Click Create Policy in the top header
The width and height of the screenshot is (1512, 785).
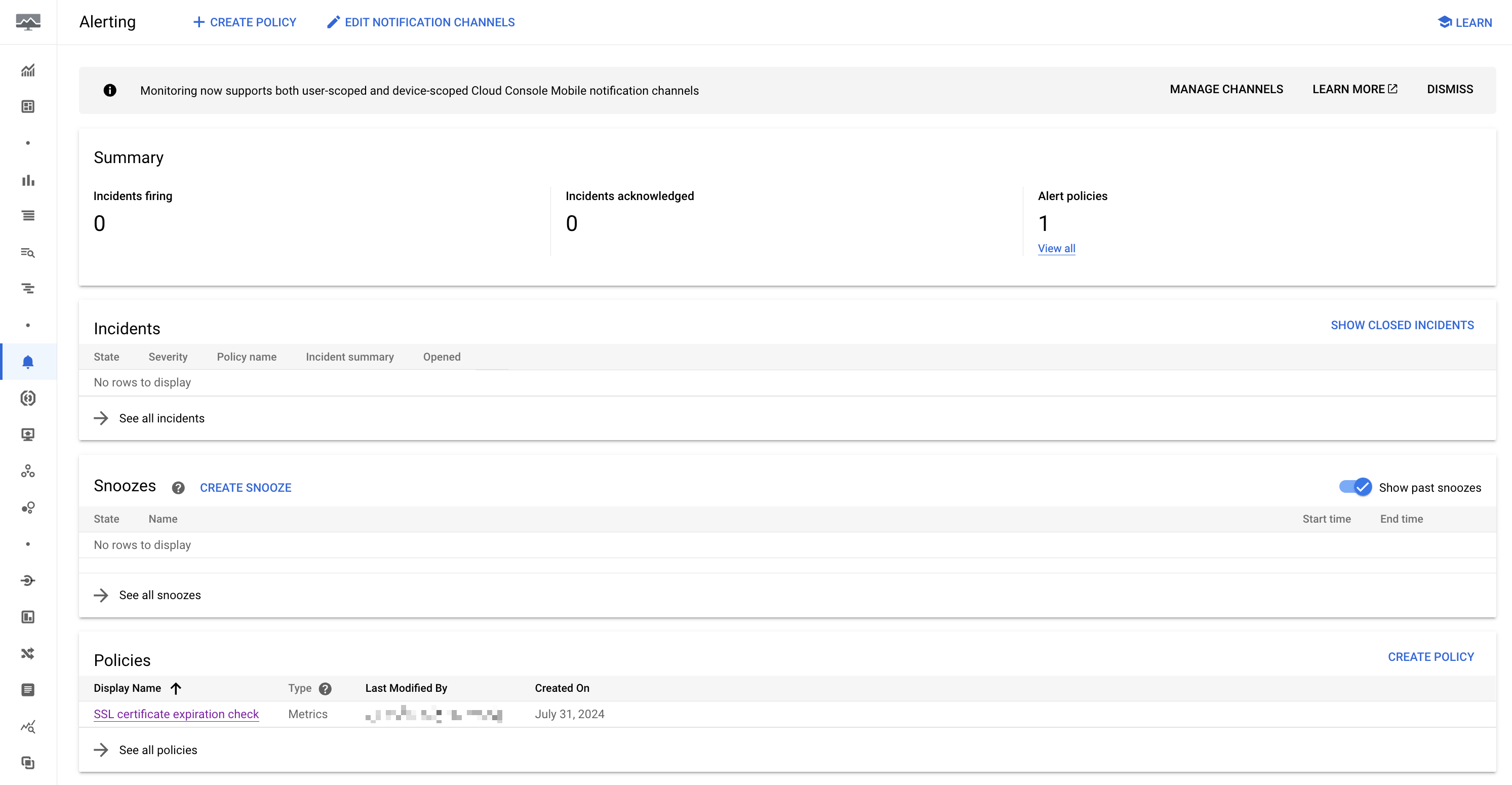click(x=245, y=22)
